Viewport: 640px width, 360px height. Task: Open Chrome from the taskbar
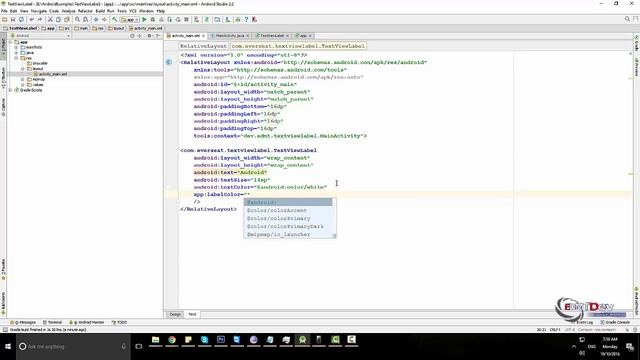172,340
